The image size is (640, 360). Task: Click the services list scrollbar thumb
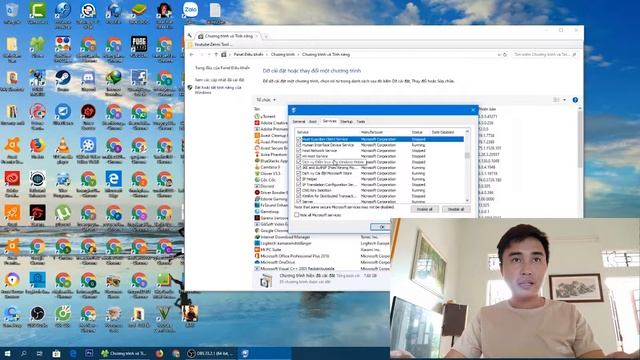pos(467,156)
